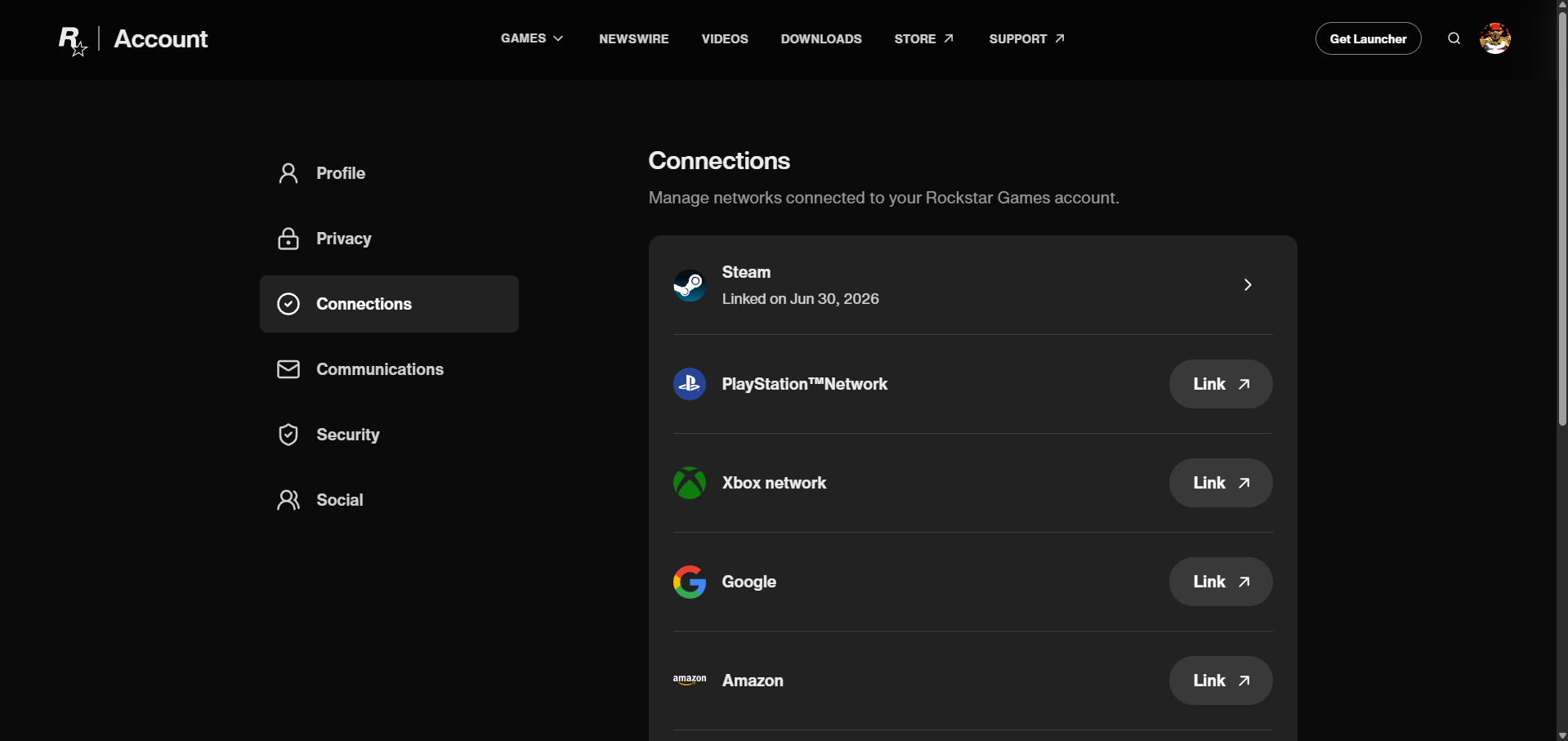Click the 'Linked on Jun 30, 2026' text
The height and width of the screenshot is (741, 1568).
coord(801,299)
